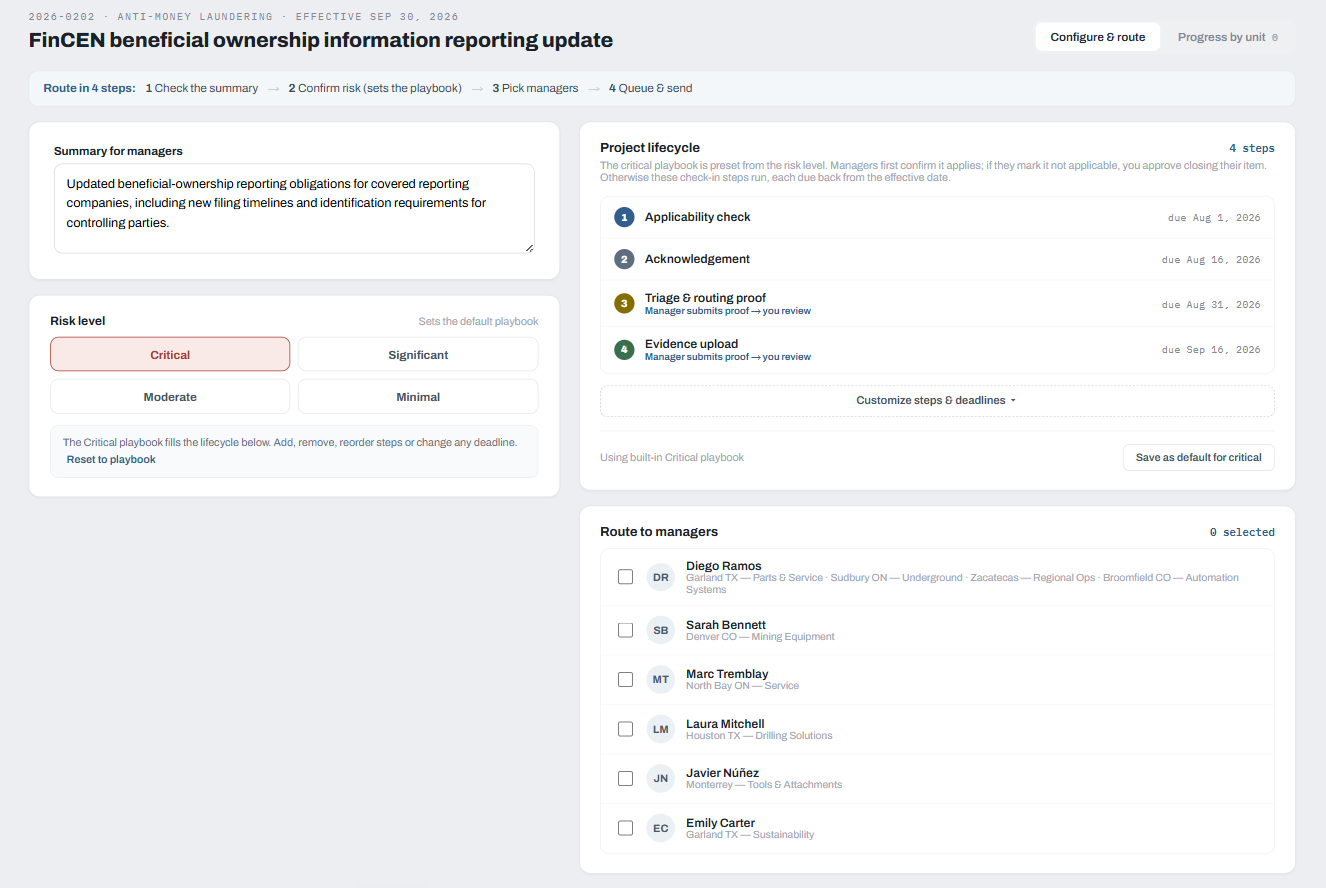Click the JN avatar icon
The height and width of the screenshot is (888, 1326).
[x=661, y=778]
